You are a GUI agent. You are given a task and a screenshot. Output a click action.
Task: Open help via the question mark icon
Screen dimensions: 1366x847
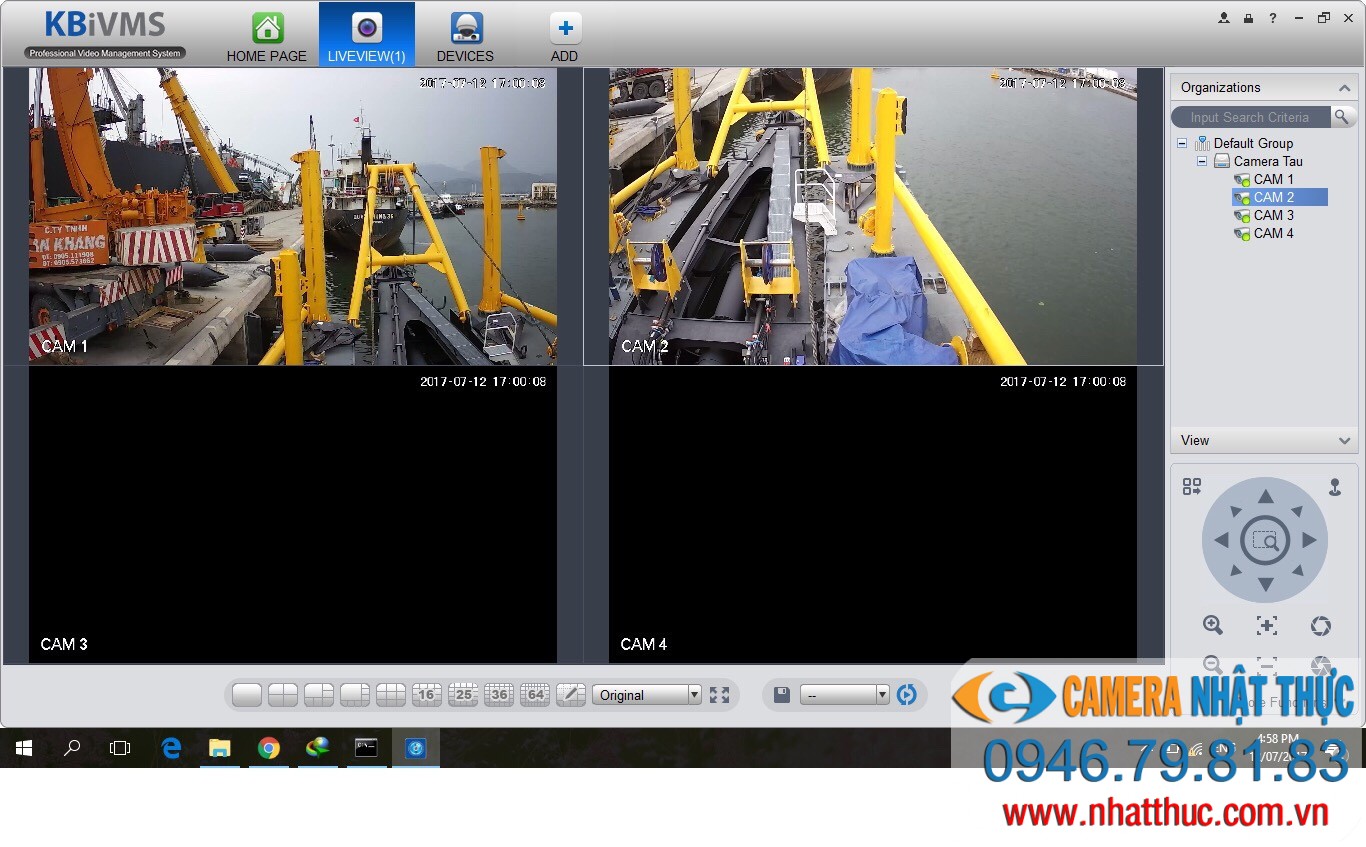[1273, 18]
